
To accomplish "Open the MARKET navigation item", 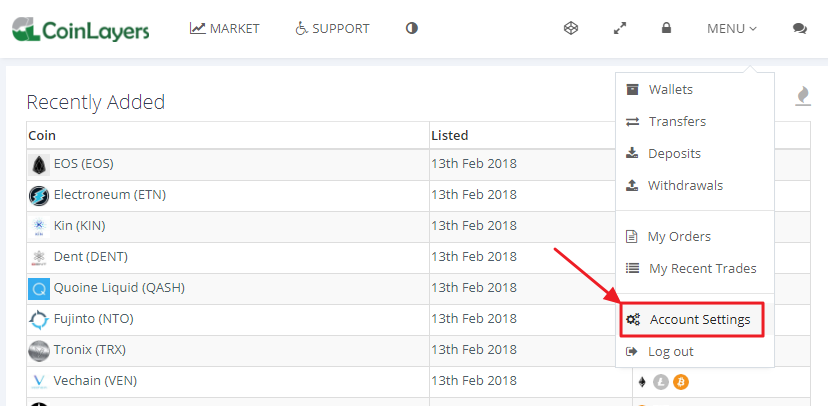I will pyautogui.click(x=224, y=28).
